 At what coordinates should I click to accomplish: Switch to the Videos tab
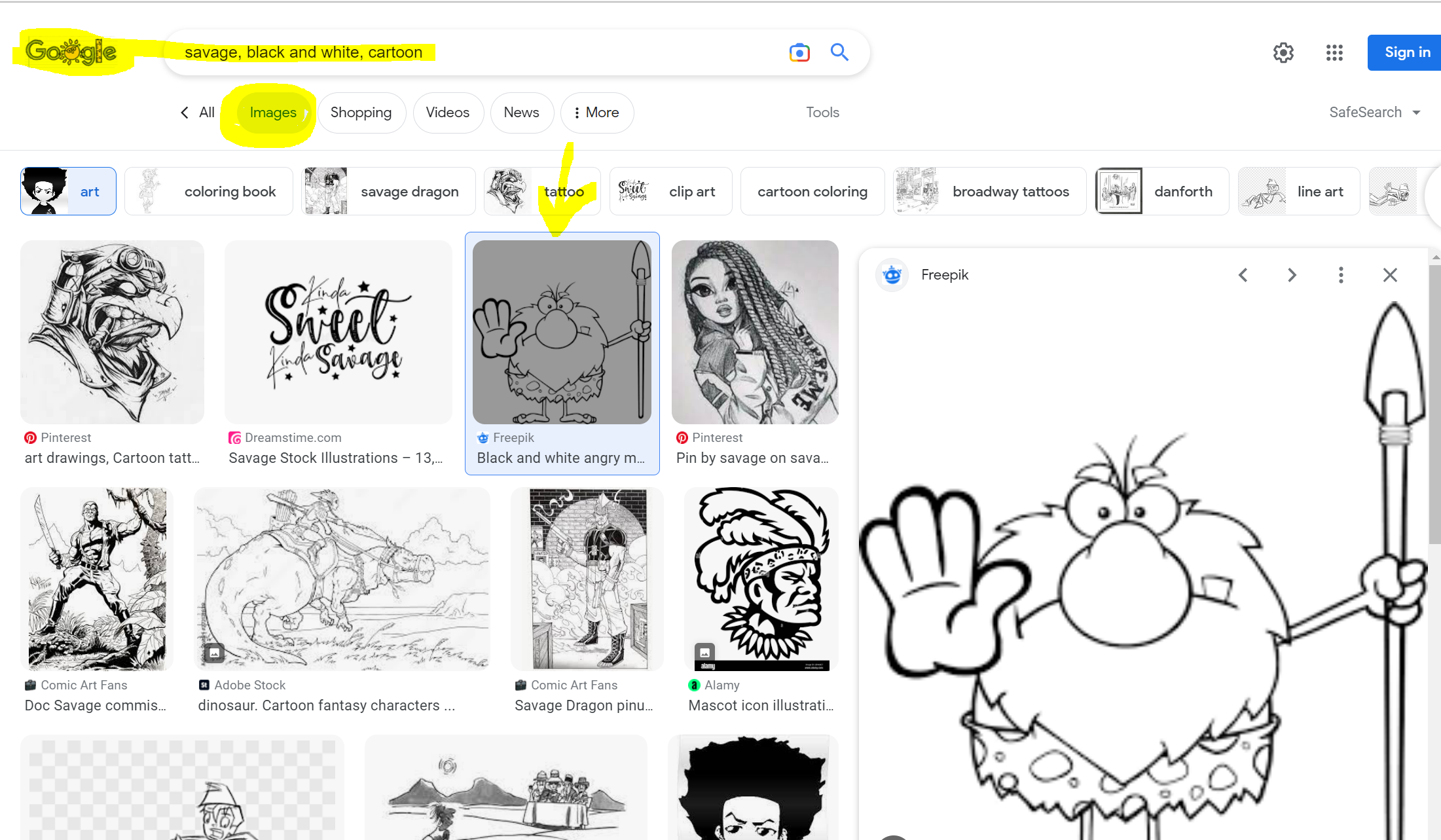(x=448, y=112)
